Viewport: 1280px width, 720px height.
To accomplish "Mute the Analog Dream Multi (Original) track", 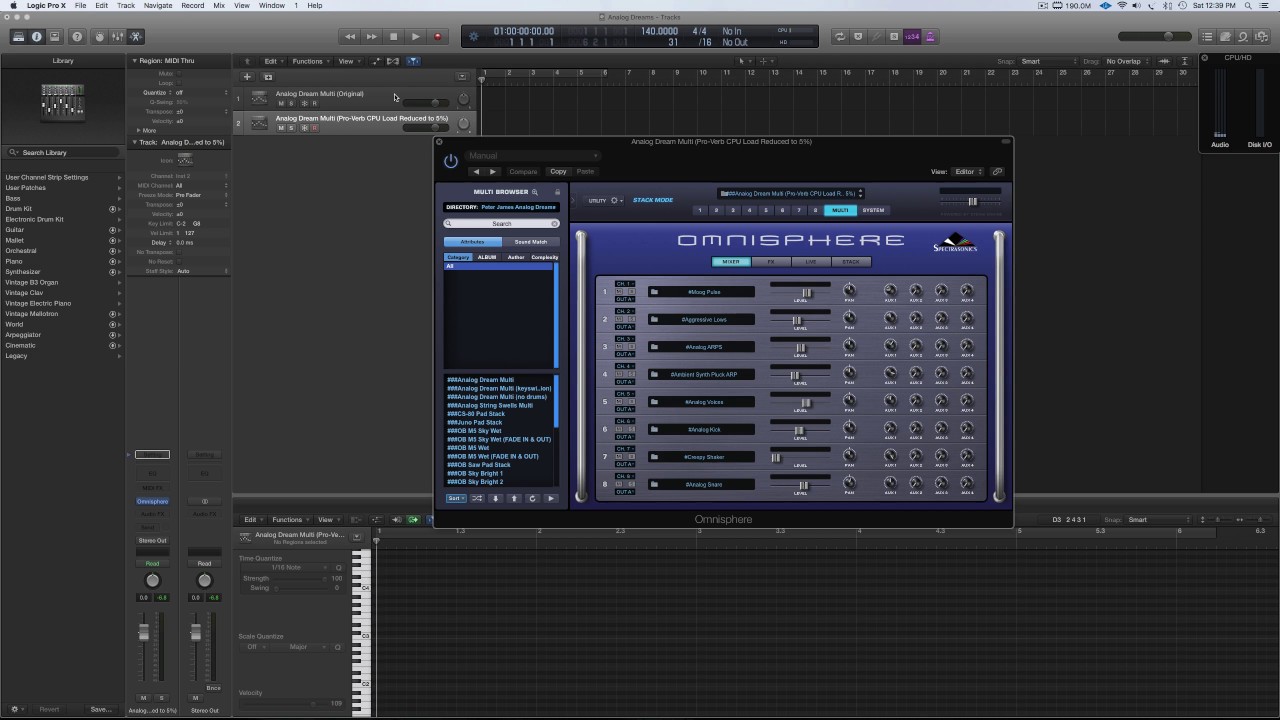I will coord(281,103).
